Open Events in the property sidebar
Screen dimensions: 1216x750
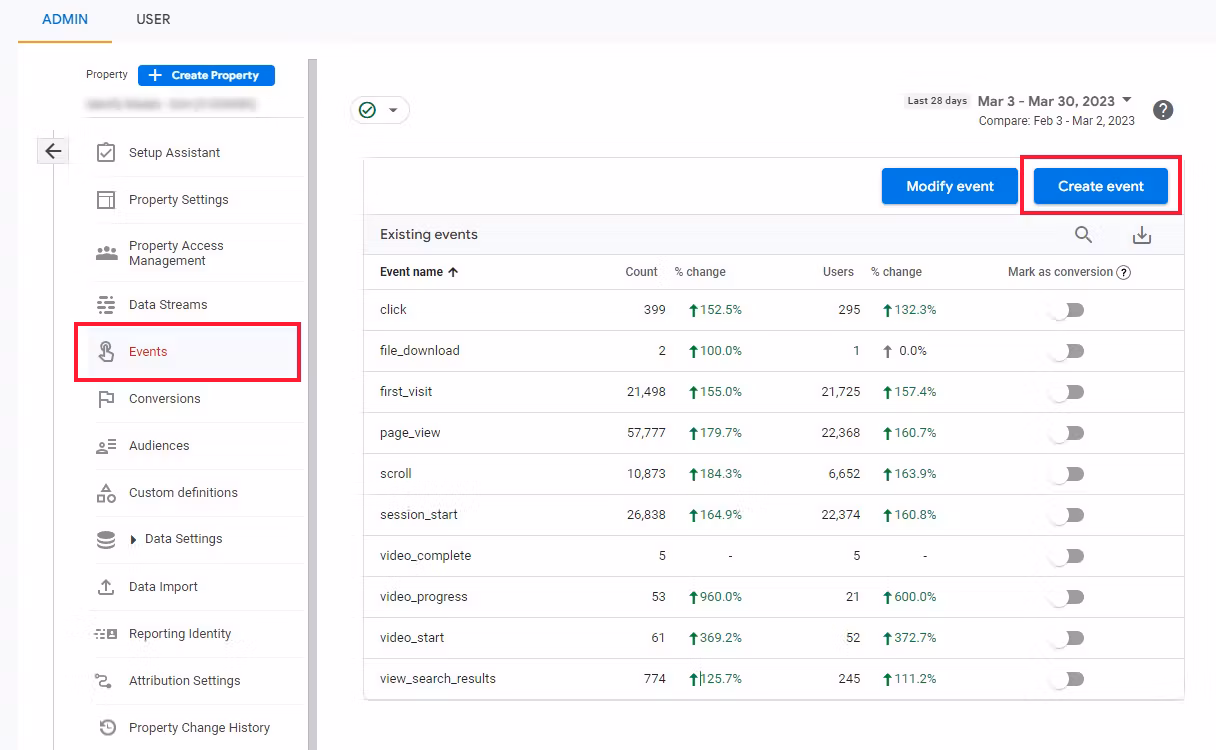tap(148, 351)
